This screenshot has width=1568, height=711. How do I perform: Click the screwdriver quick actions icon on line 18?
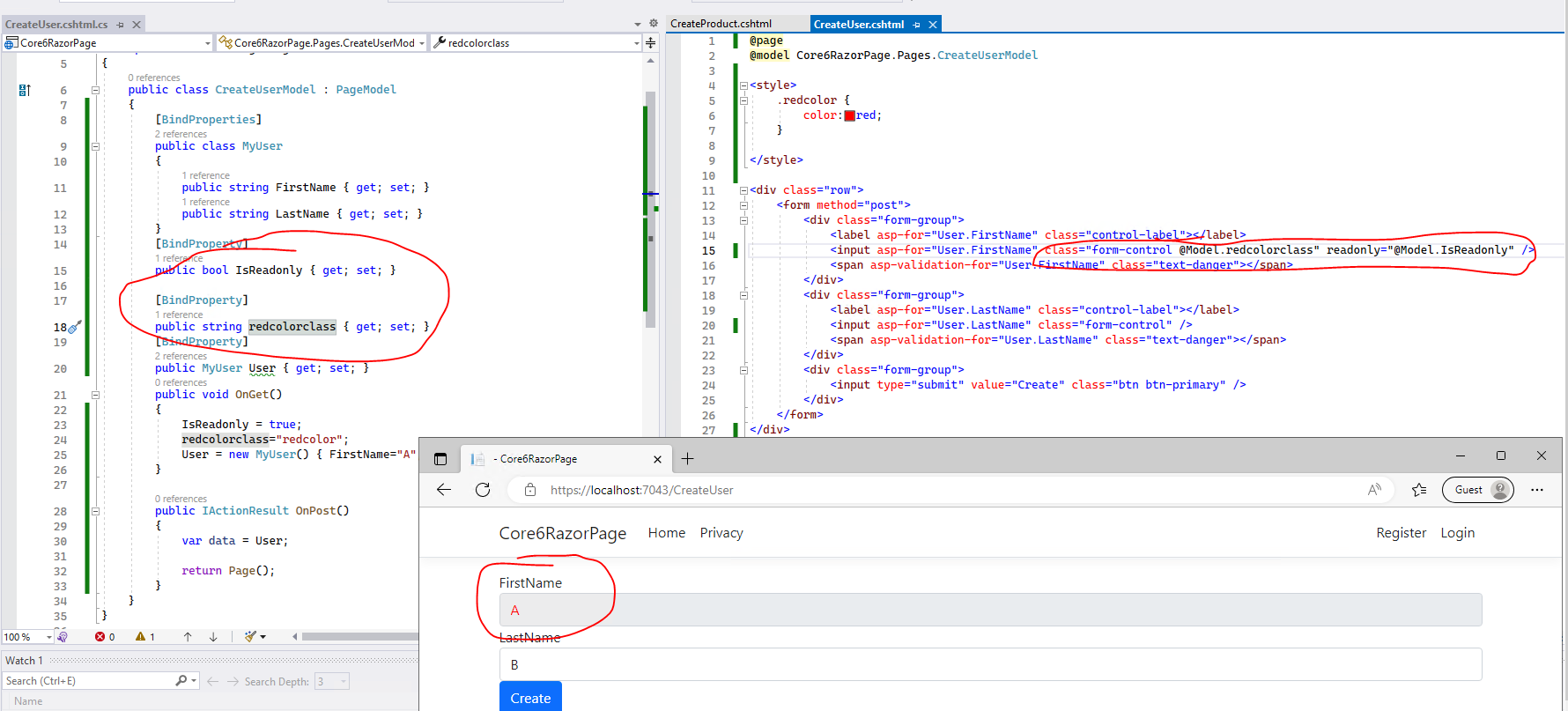[75, 327]
